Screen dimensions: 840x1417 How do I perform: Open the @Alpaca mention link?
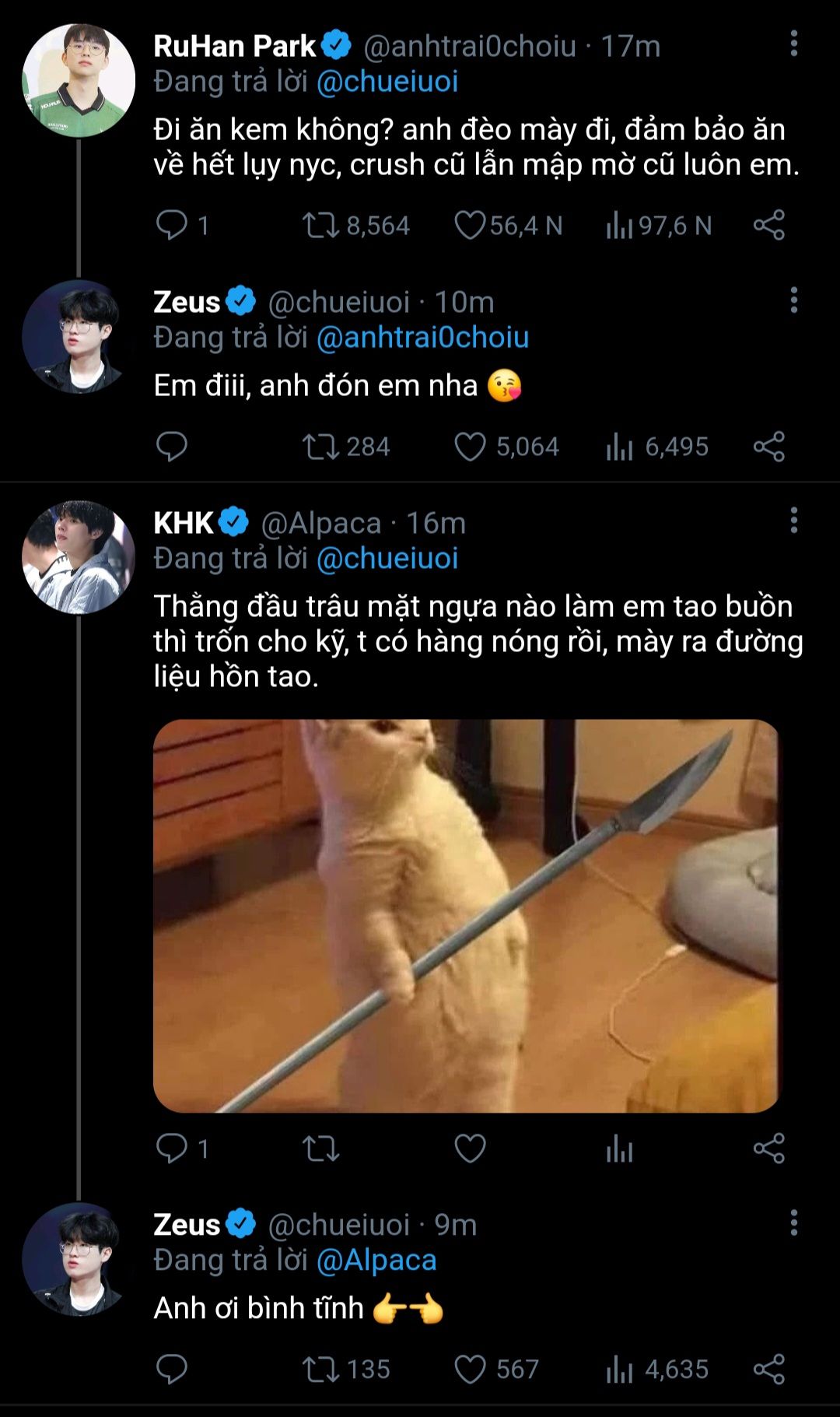tap(376, 1261)
